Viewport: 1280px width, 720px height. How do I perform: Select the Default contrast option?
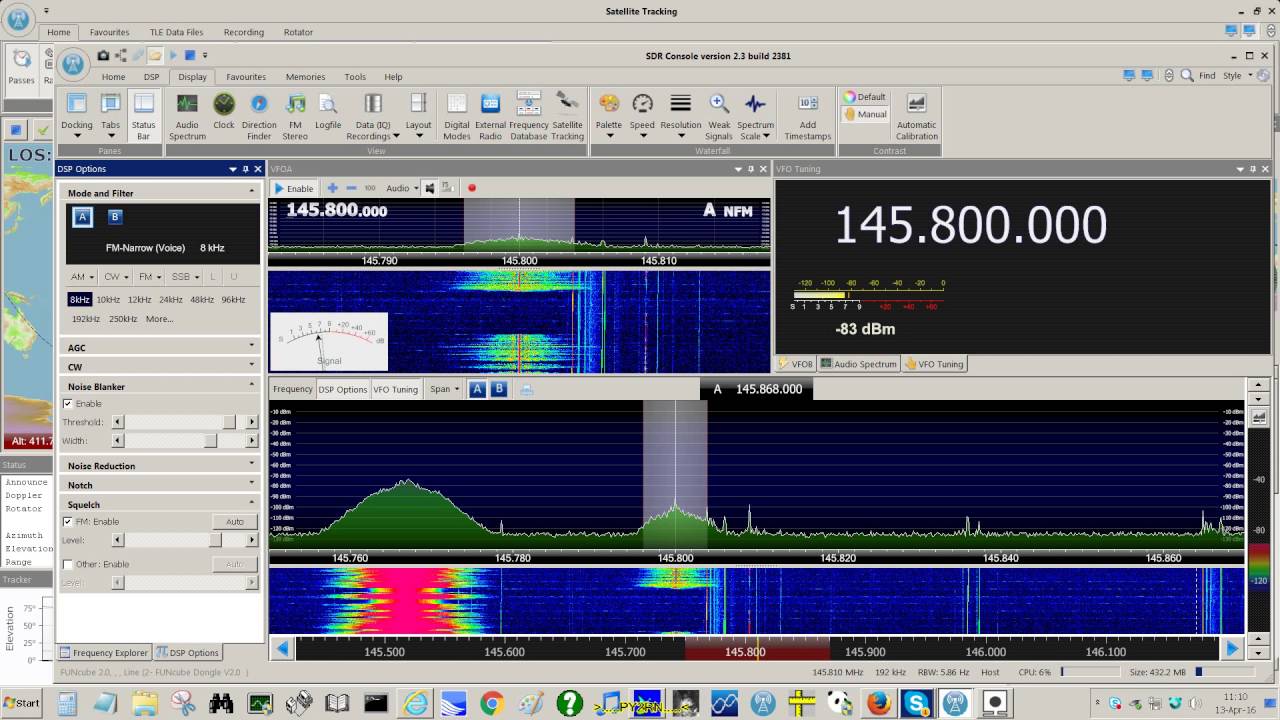(865, 97)
